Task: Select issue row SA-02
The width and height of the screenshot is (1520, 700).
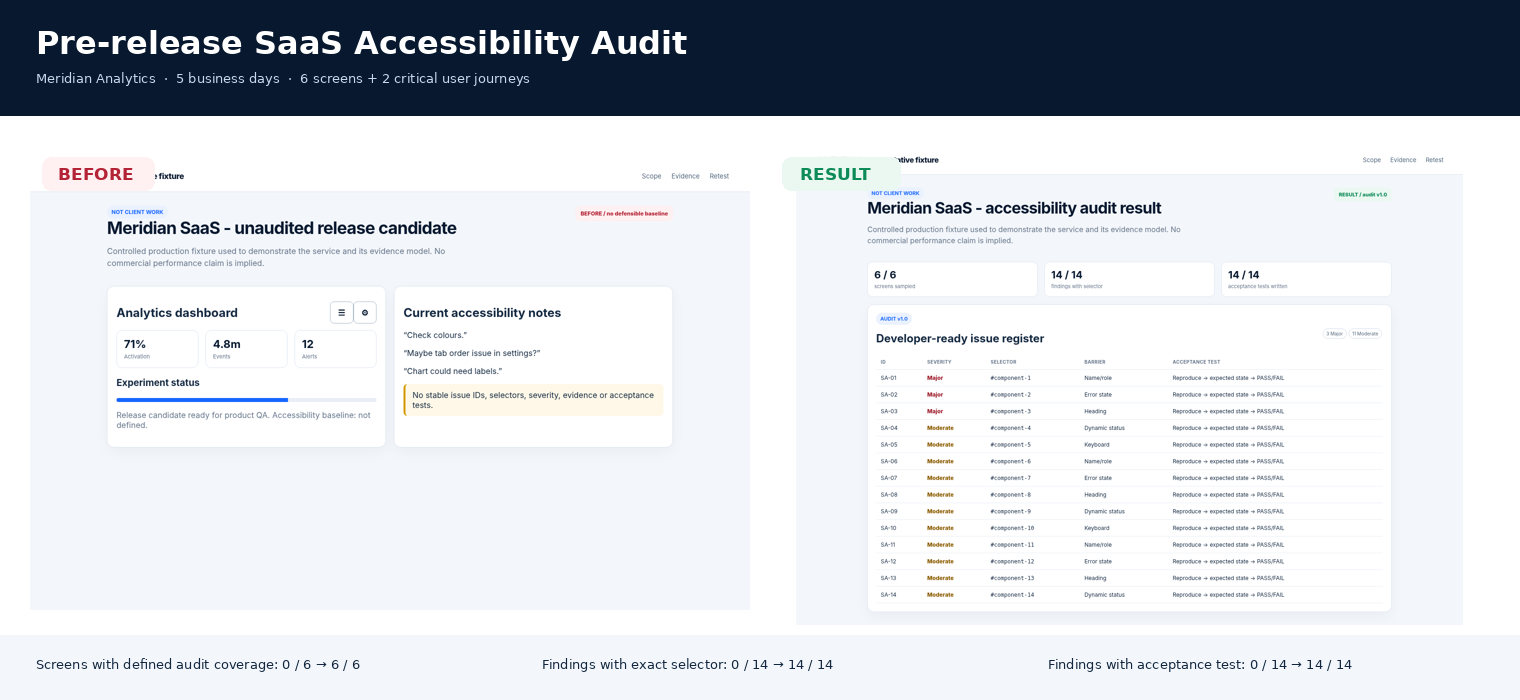Action: click(x=1129, y=395)
